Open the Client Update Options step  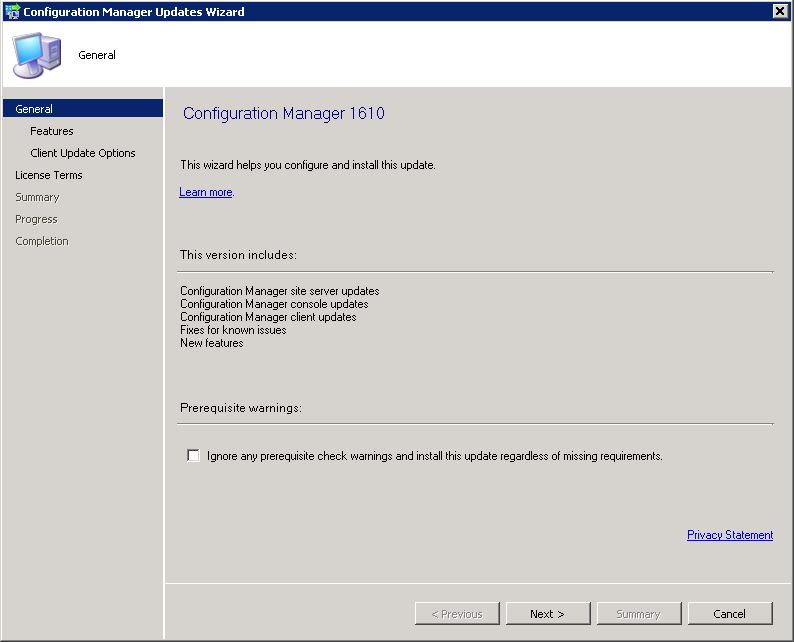(83, 153)
